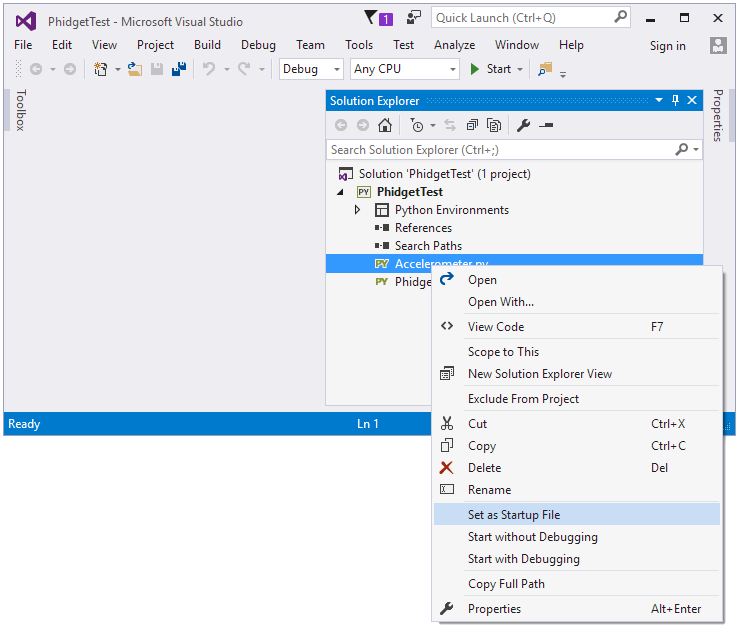
Task: Select the Solution 'PhidgetTest' root node
Action: pos(445,174)
